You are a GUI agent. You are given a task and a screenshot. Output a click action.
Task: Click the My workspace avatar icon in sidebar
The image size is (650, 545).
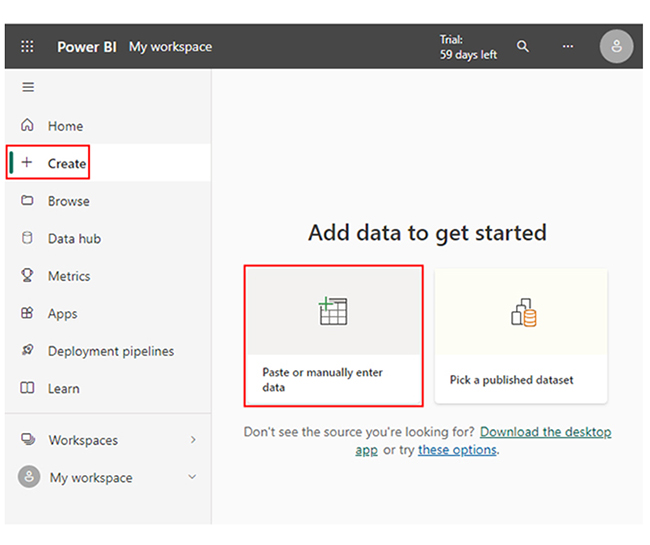click(x=29, y=477)
